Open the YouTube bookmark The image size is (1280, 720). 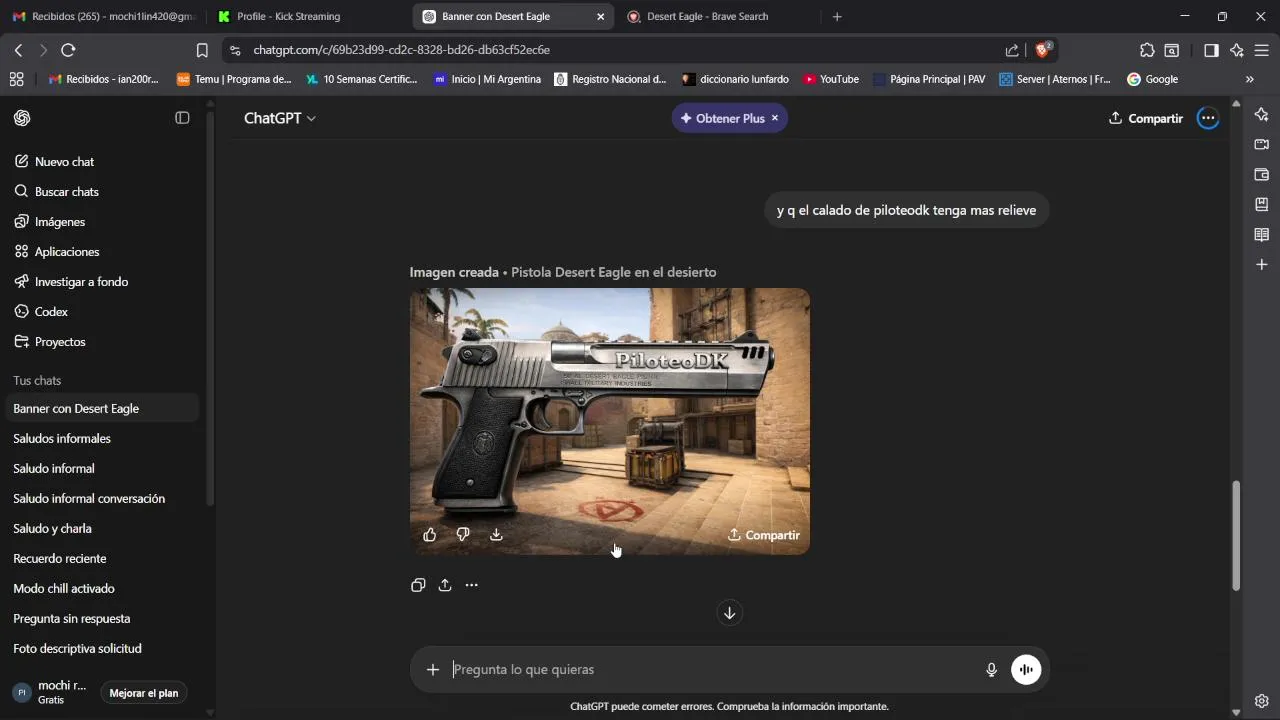click(x=831, y=79)
